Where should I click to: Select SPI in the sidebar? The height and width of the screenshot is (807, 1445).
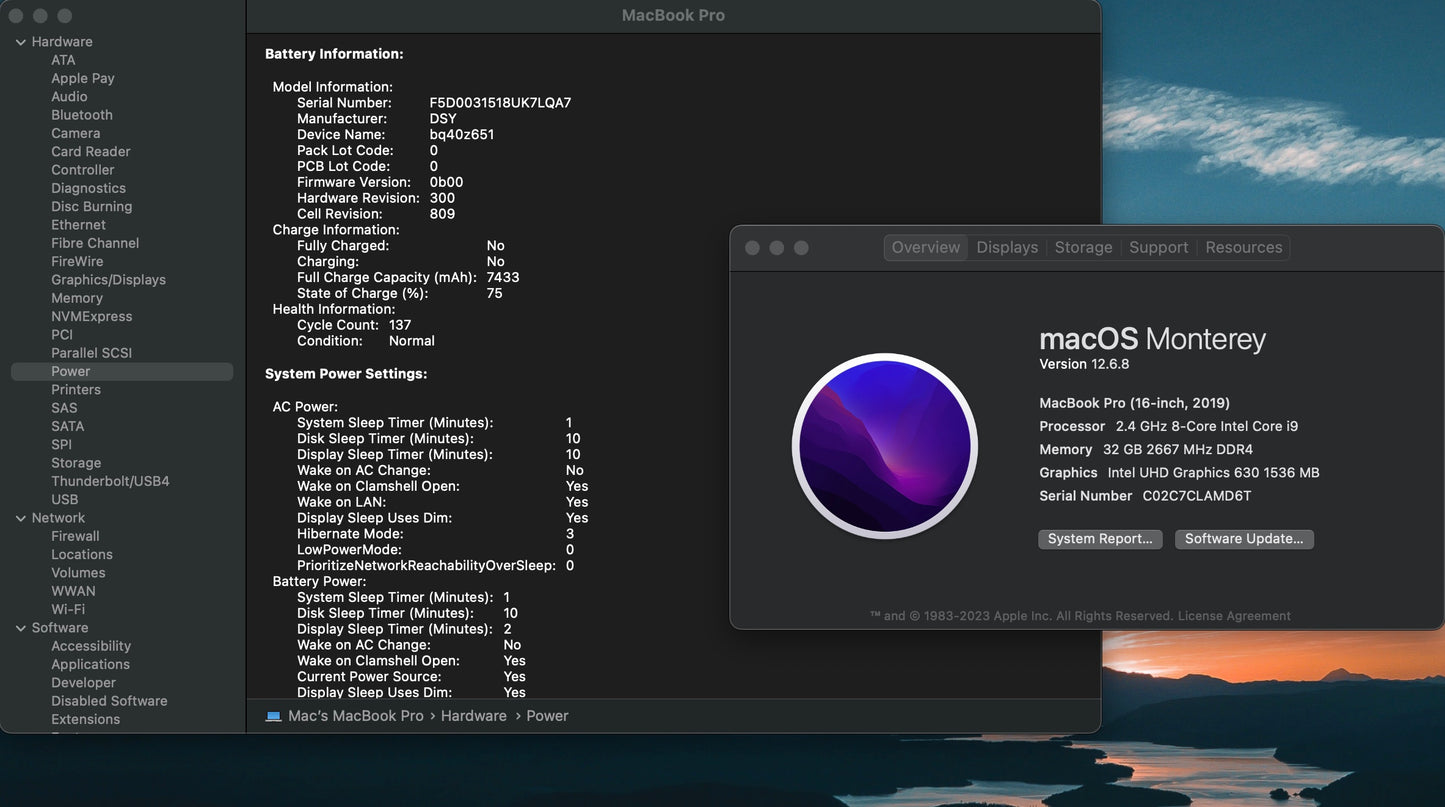coord(62,445)
